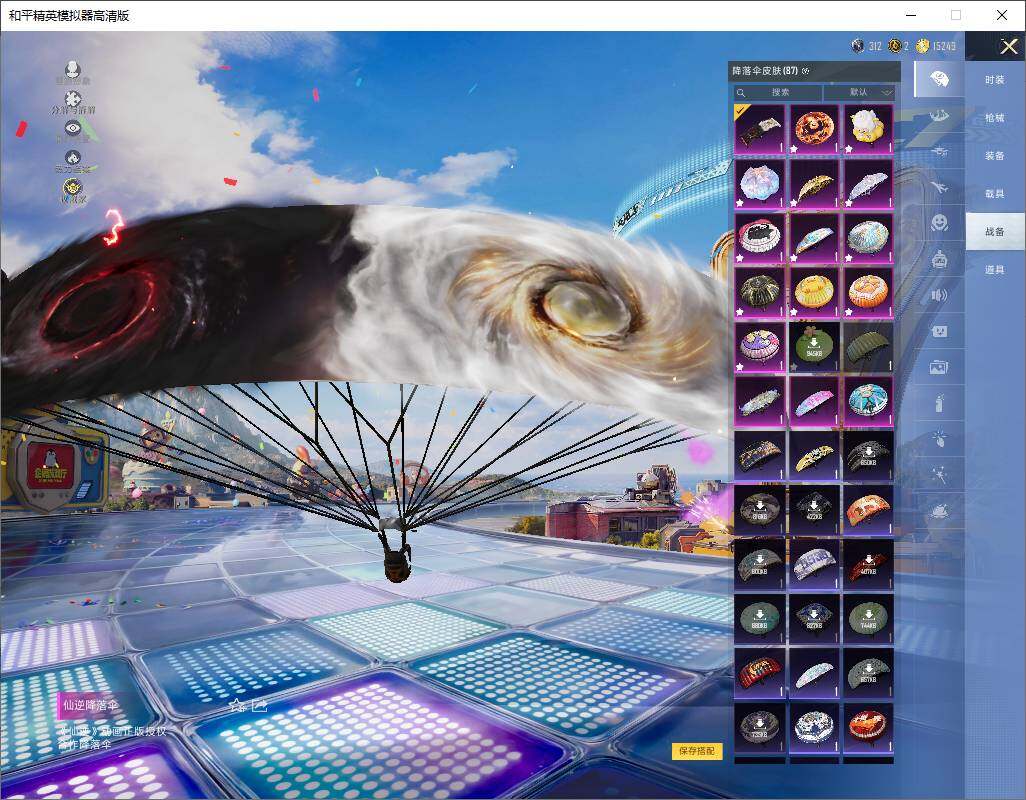Download the 422KB dark parachute
Image resolution: width=1026 pixels, height=800 pixels.
814,510
